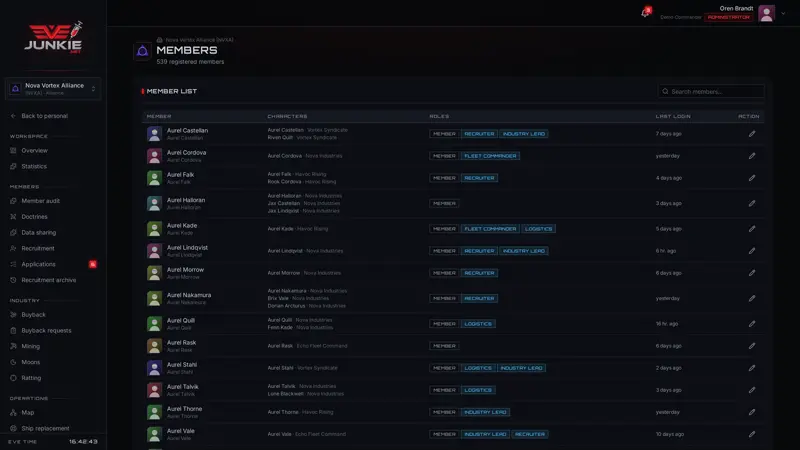Edit member Aurel Falk with pencil icon
Image resolution: width=800 pixels, height=450 pixels.
752,178
